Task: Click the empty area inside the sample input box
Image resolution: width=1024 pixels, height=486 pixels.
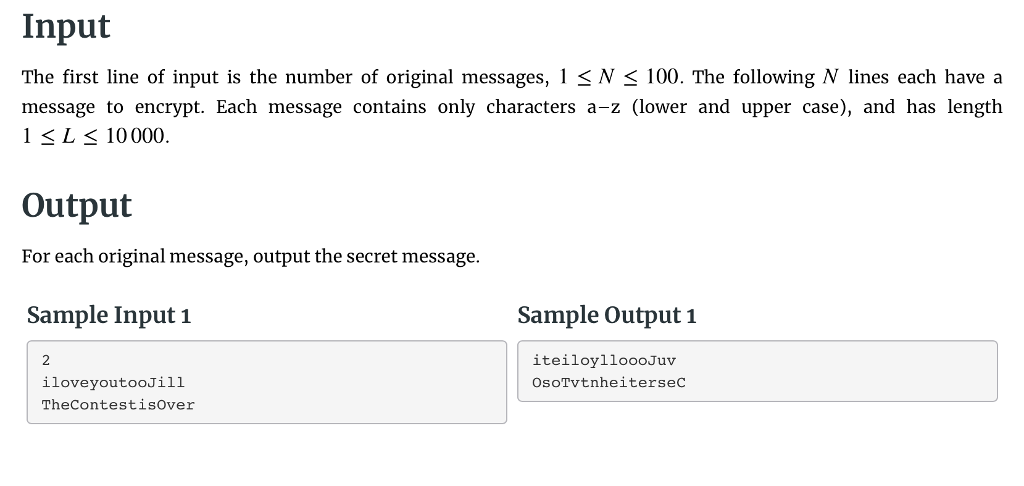Action: (x=353, y=382)
